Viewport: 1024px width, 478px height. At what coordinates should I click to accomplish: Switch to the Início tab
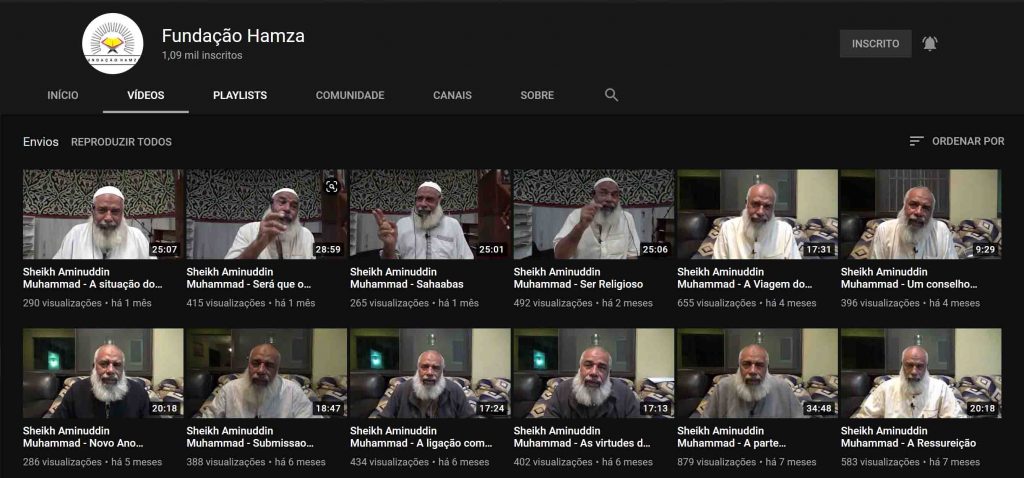pyautogui.click(x=63, y=95)
